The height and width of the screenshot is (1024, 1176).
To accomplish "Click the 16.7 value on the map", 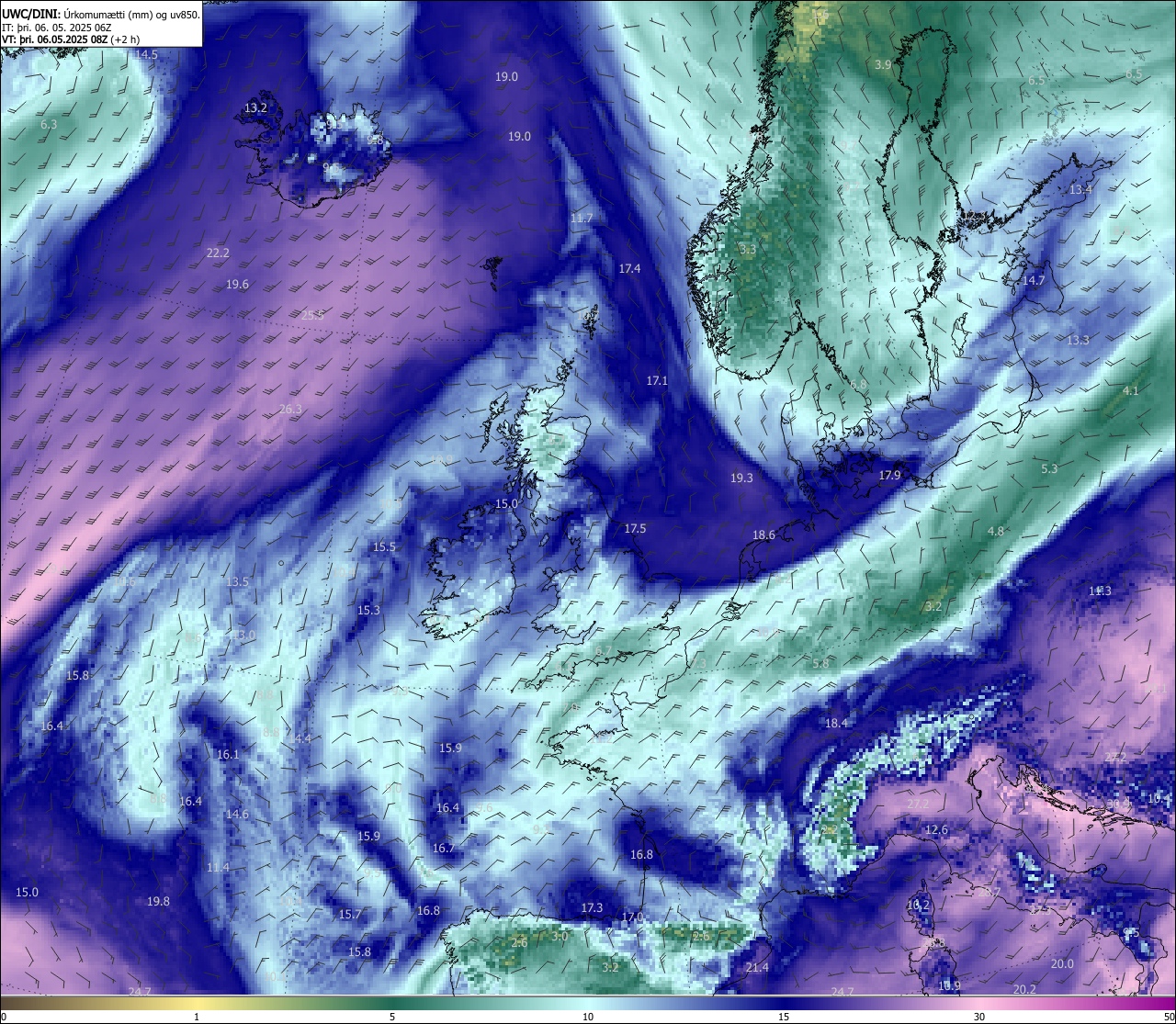I will pos(443,848).
